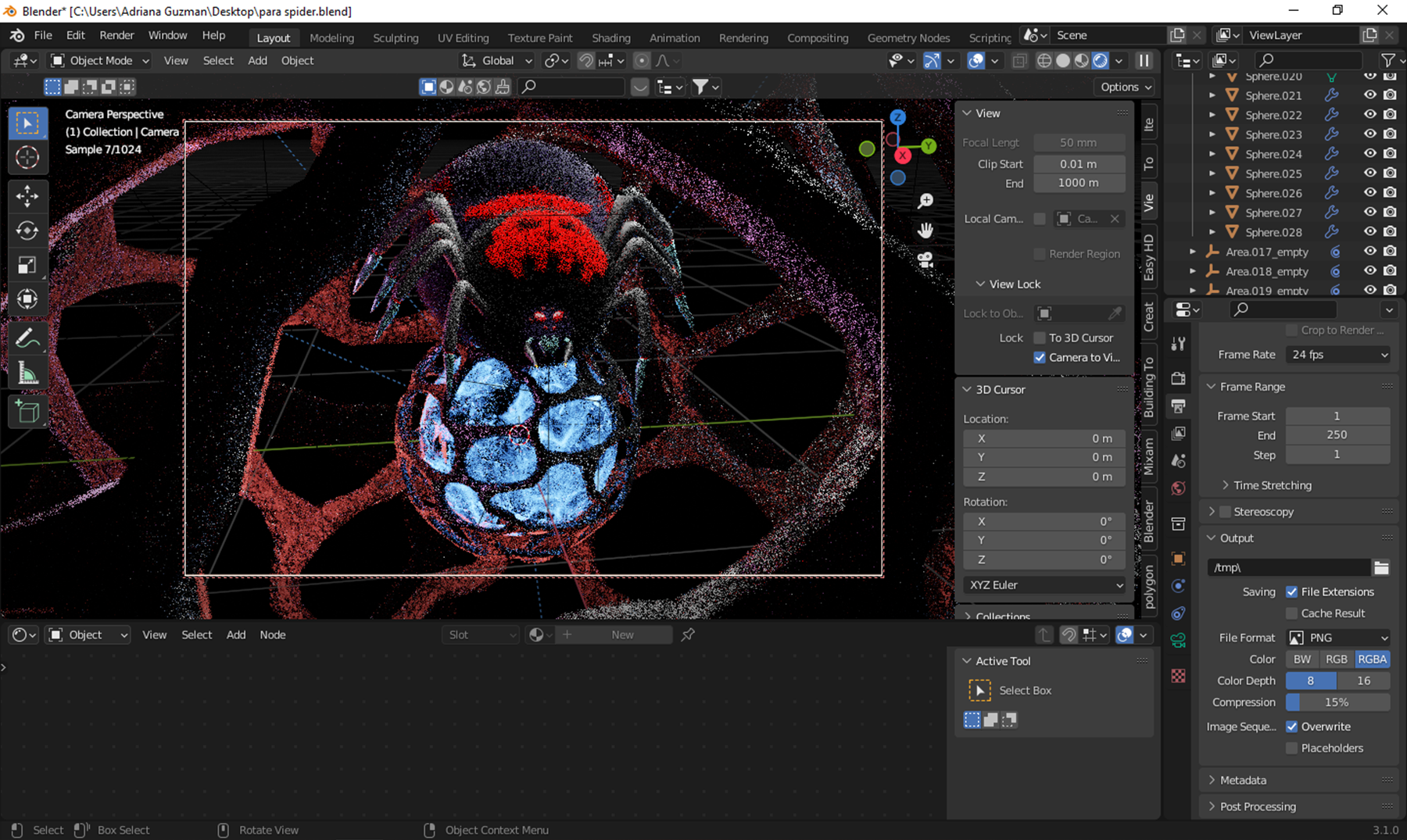Pin the node editor material

[x=688, y=634]
